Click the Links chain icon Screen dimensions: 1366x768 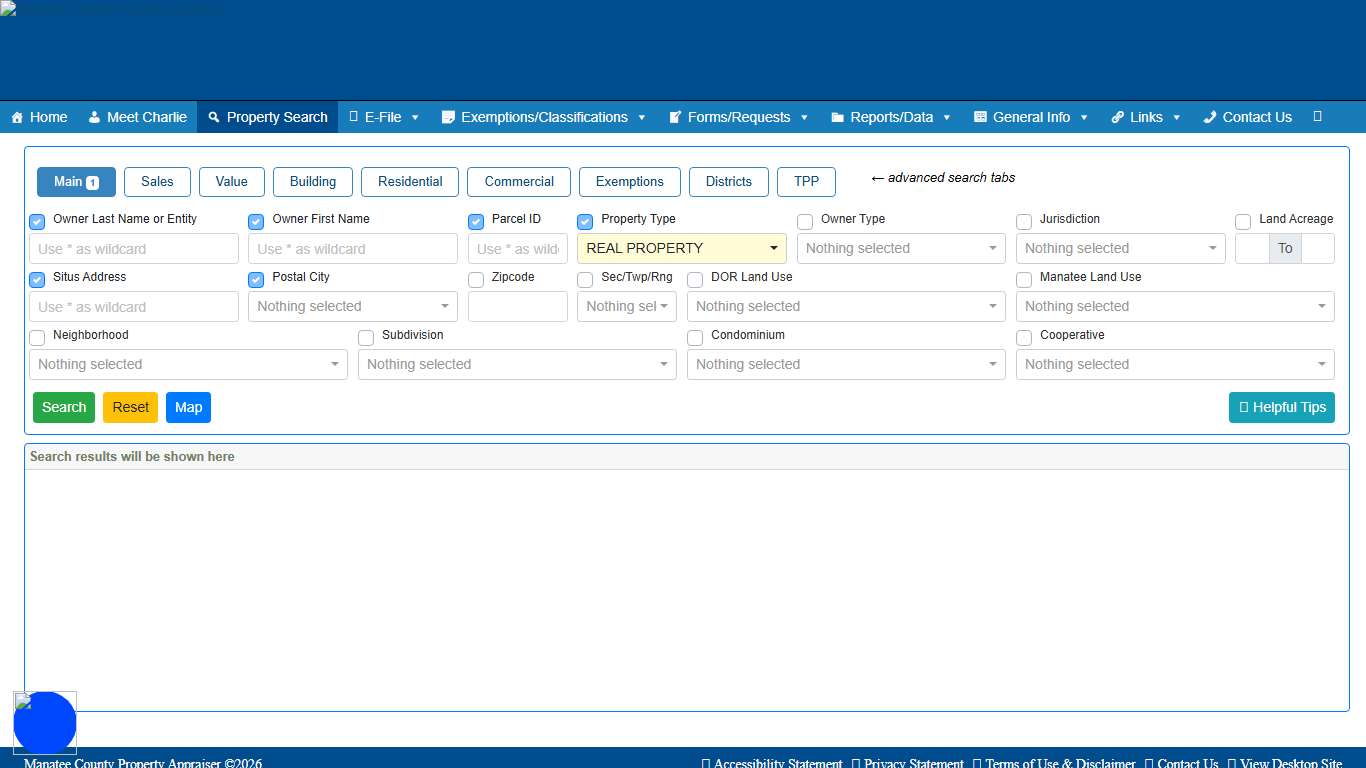[1117, 117]
